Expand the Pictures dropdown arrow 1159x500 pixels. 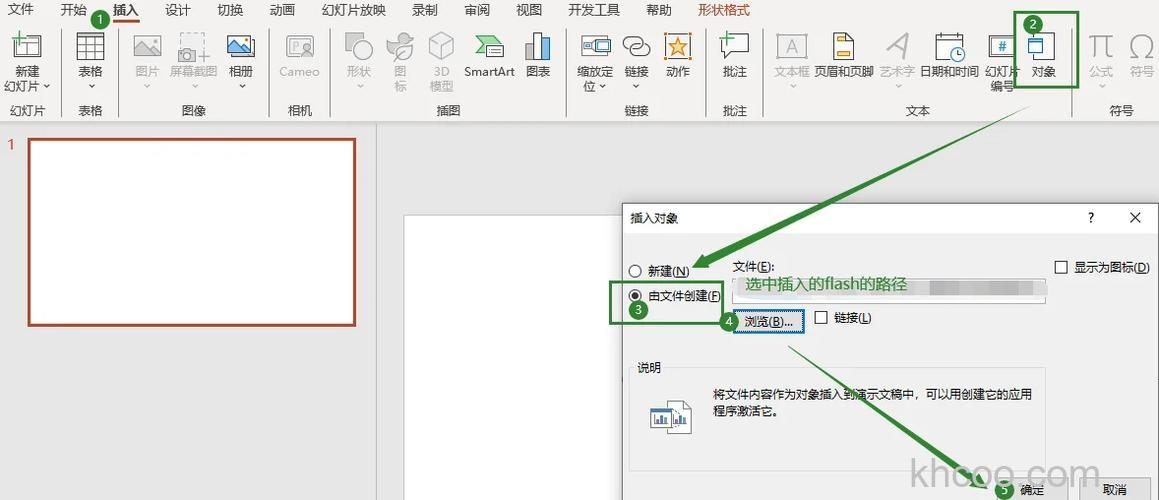[x=147, y=87]
